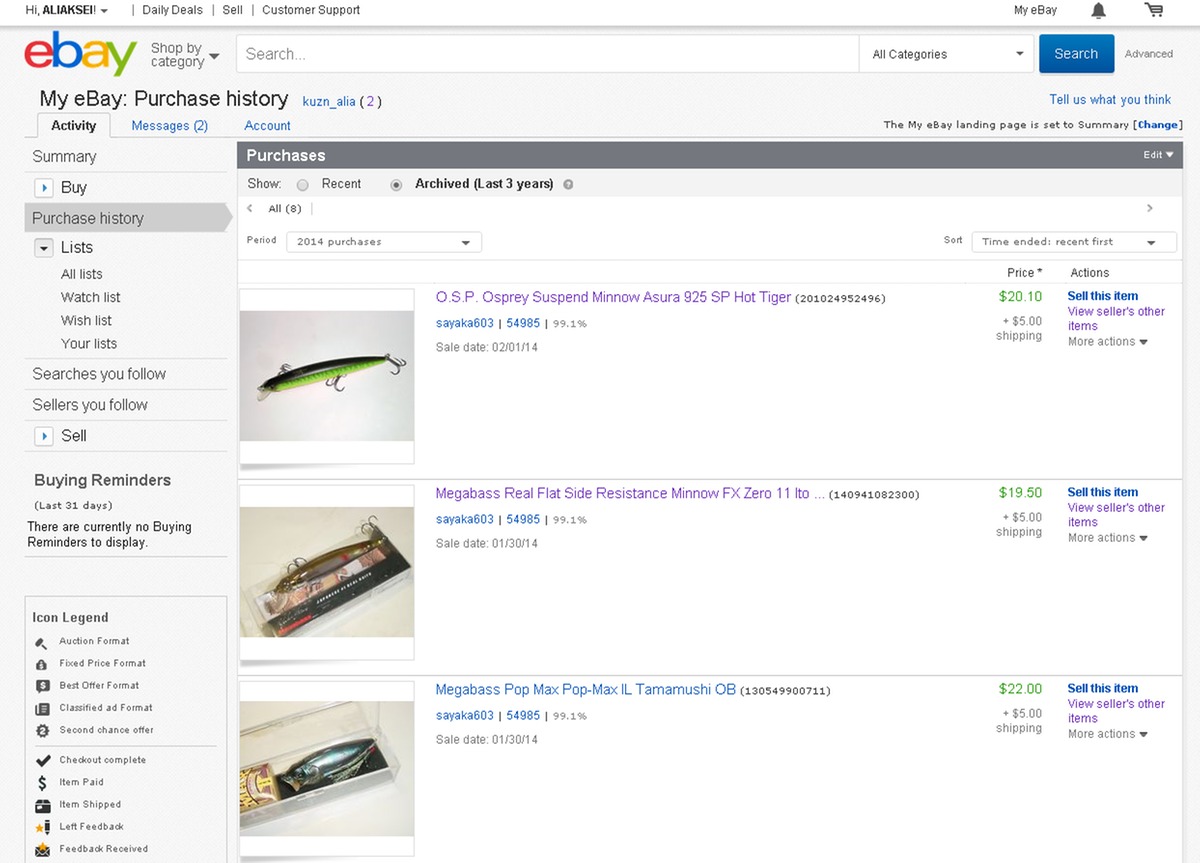Open Sellers you follow in sidebar

[x=90, y=405]
